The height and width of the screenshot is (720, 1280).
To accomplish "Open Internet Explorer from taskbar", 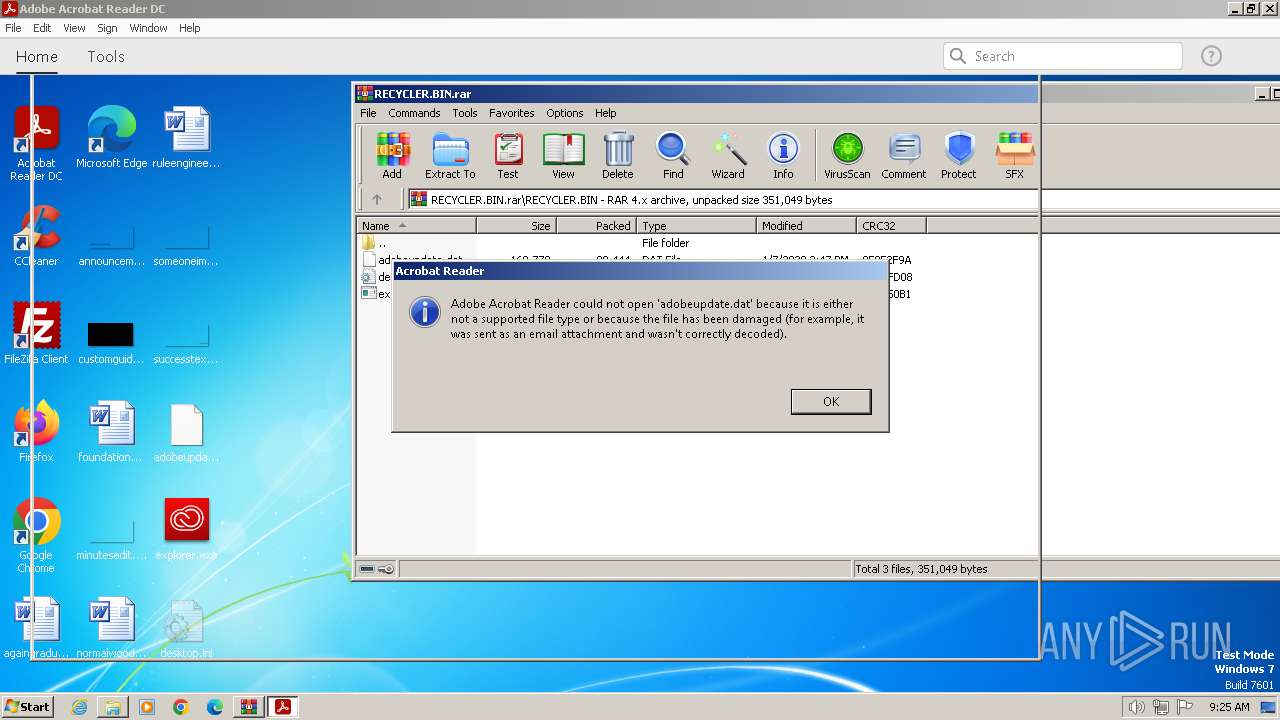I will pyautogui.click(x=79, y=707).
